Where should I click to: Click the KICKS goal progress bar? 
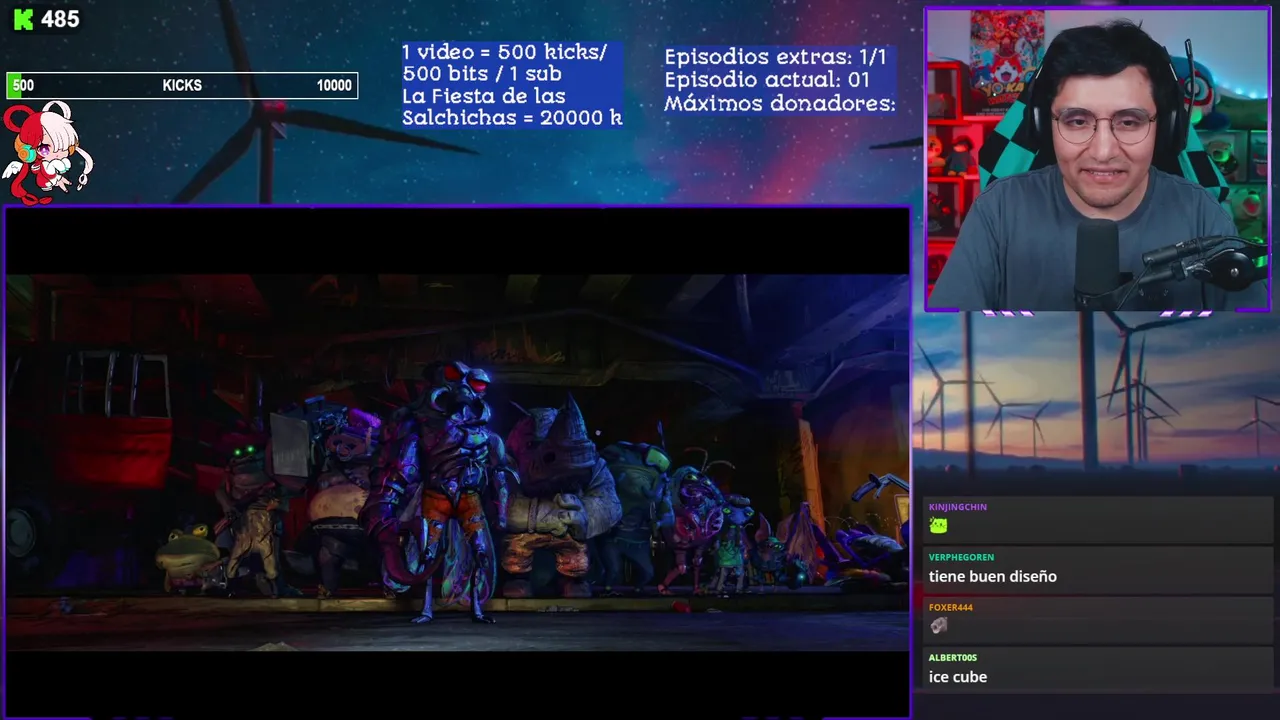click(x=182, y=85)
